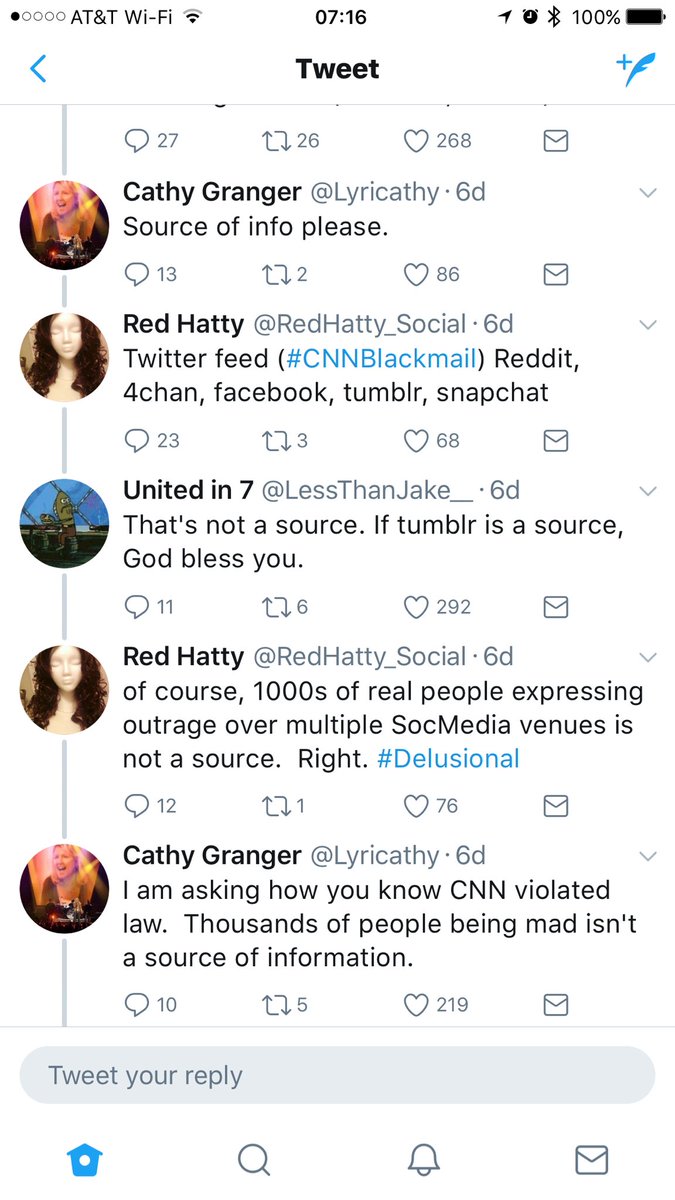Expand the chevron on Red Hatty's #Delusional tweet
Viewport: 675px width, 1200px height.
point(647,657)
